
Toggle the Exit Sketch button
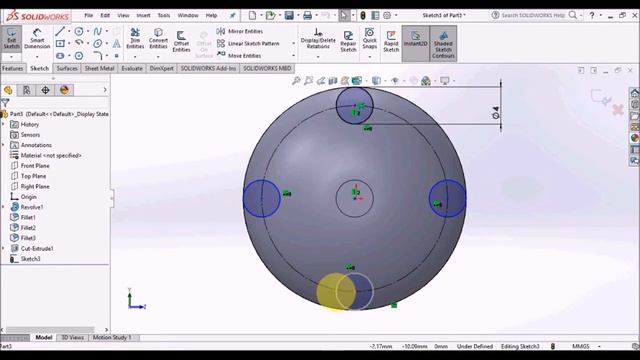(11, 38)
